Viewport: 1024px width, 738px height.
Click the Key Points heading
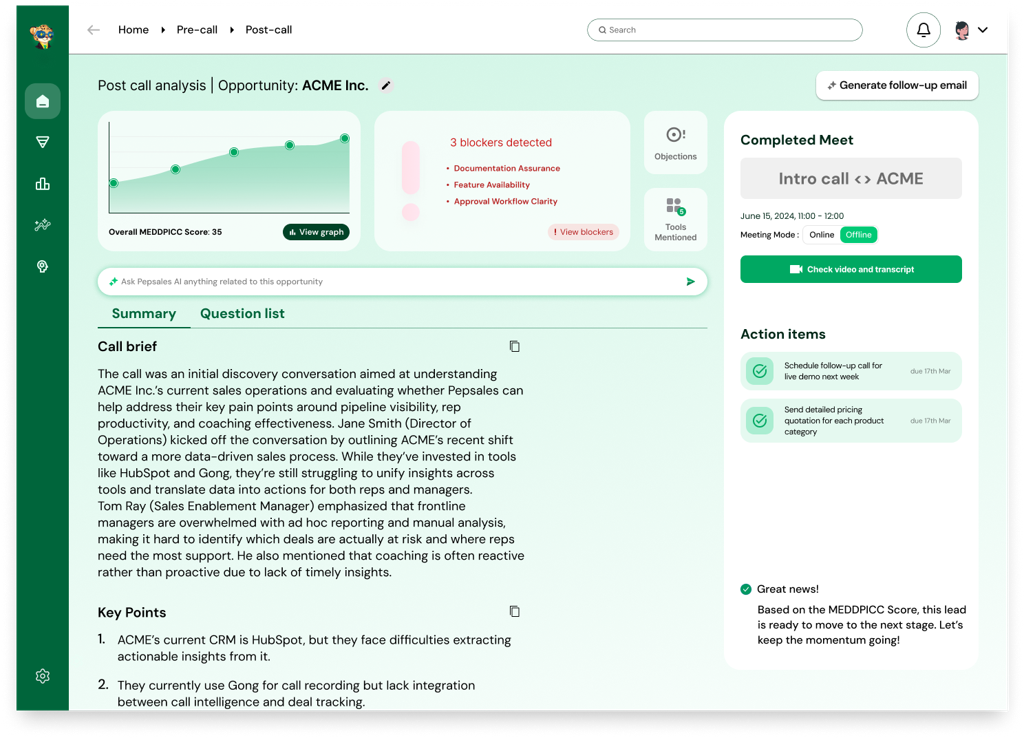pos(132,612)
